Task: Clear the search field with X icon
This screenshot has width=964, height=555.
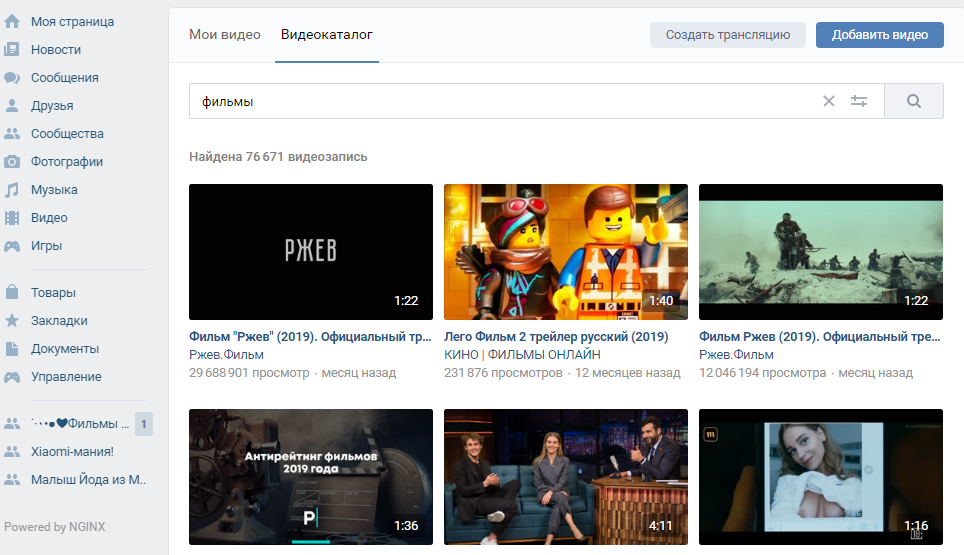Action: [x=828, y=101]
